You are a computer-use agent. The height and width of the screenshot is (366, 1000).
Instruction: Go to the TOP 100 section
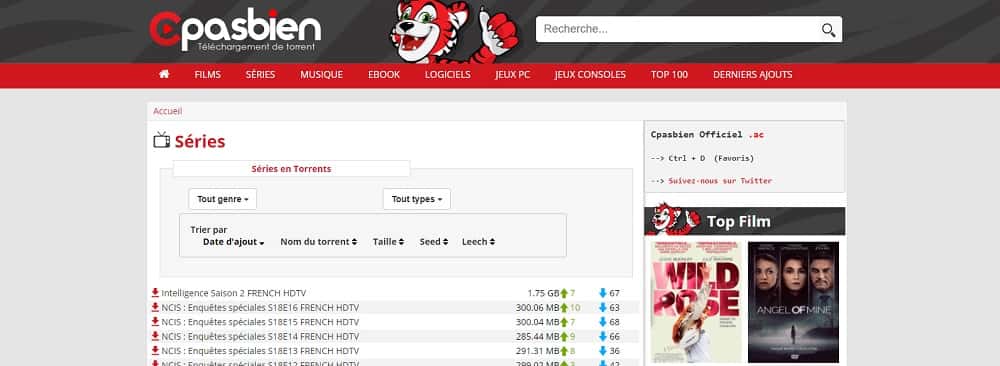pos(669,75)
